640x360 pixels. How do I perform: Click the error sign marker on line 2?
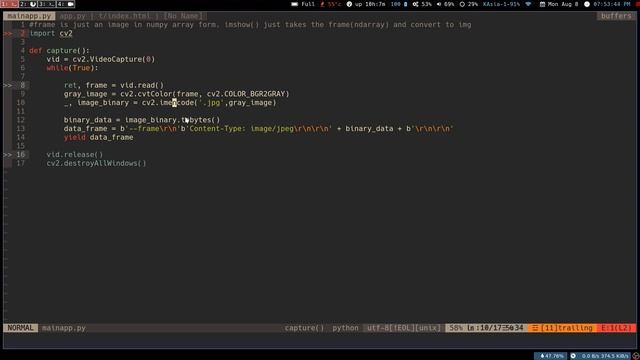pyautogui.click(x=8, y=33)
